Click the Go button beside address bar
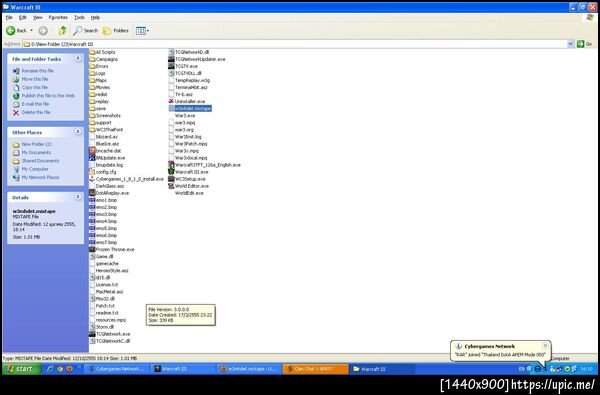This screenshot has height=395, width=600. point(584,44)
